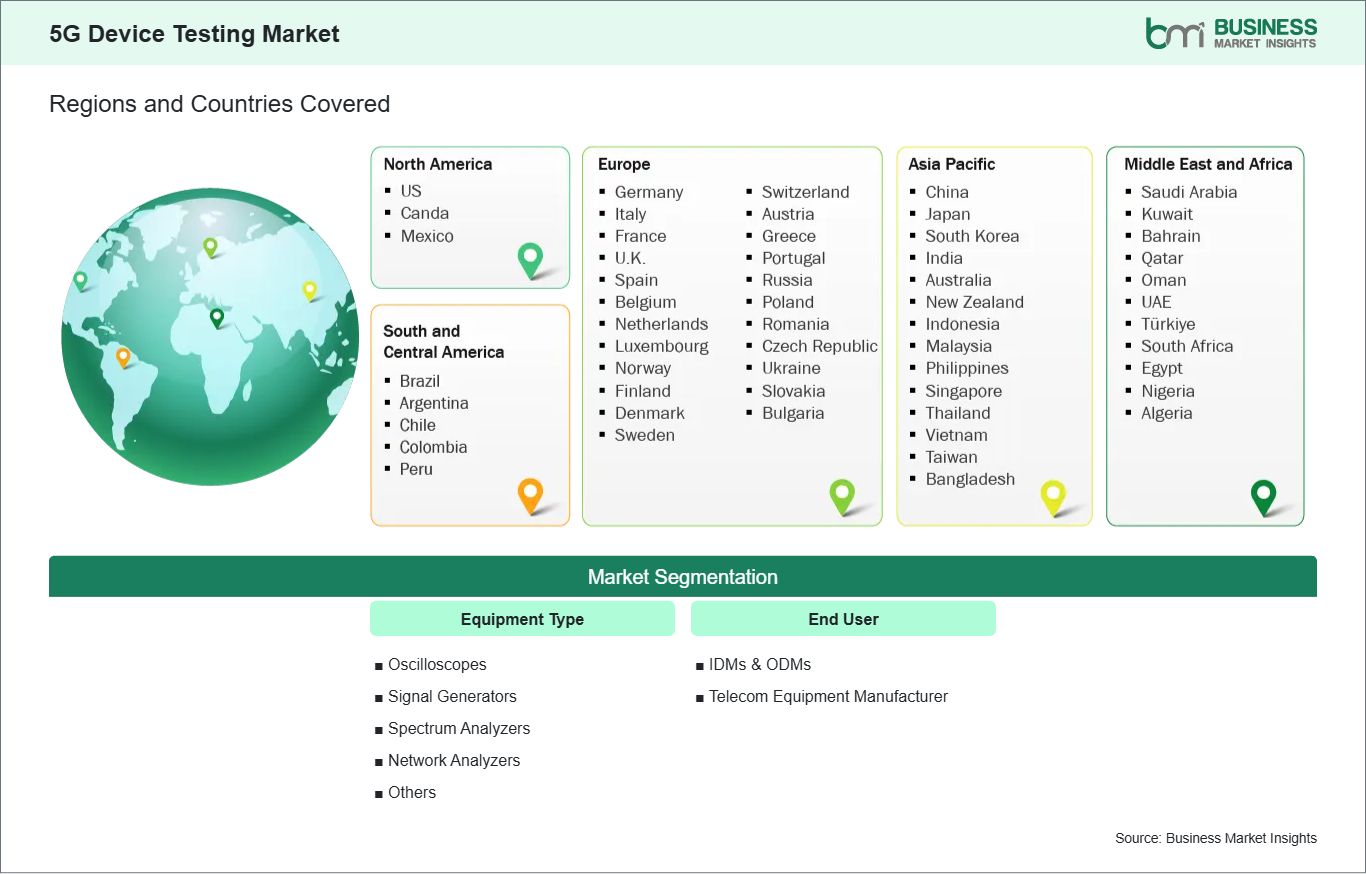1366x874 pixels.
Task: Click the Signal Generators bullet marker
Action: (x=379, y=696)
